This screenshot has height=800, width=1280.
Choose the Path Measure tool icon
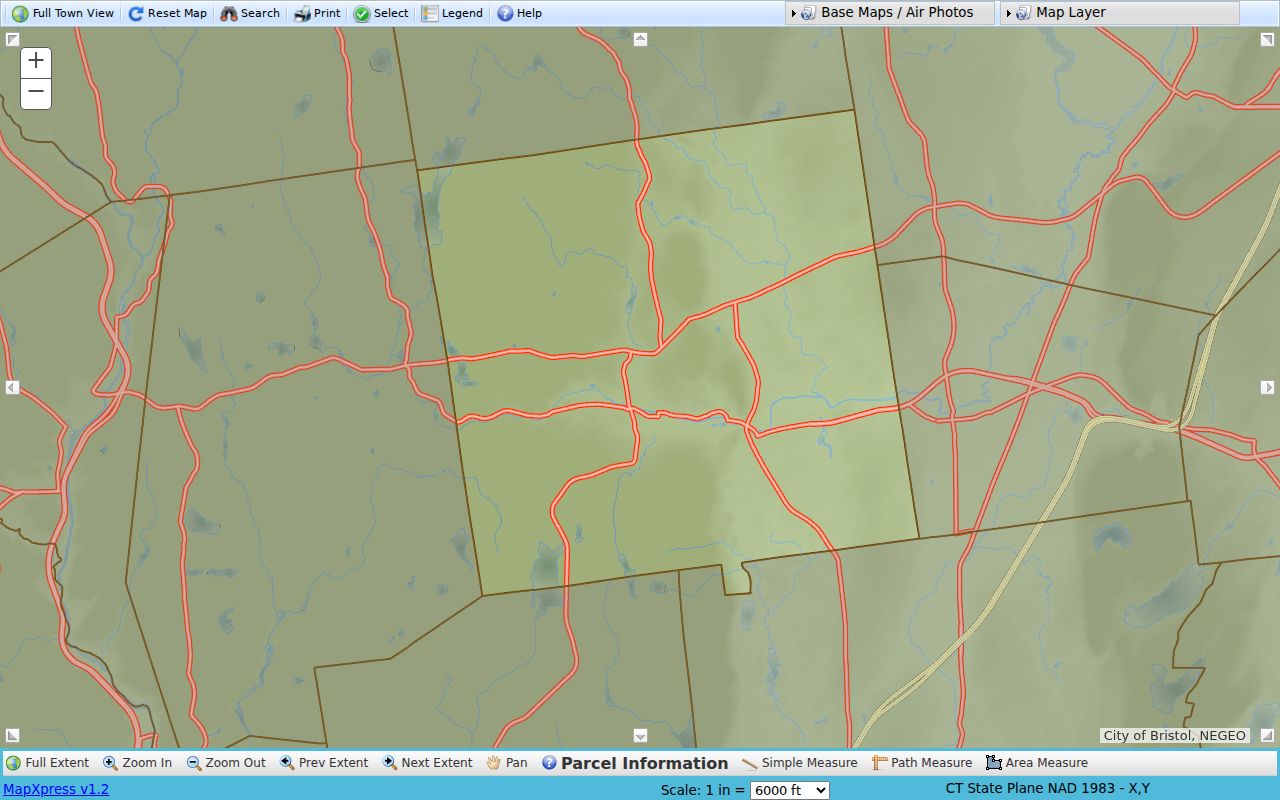pyautogui.click(x=880, y=763)
